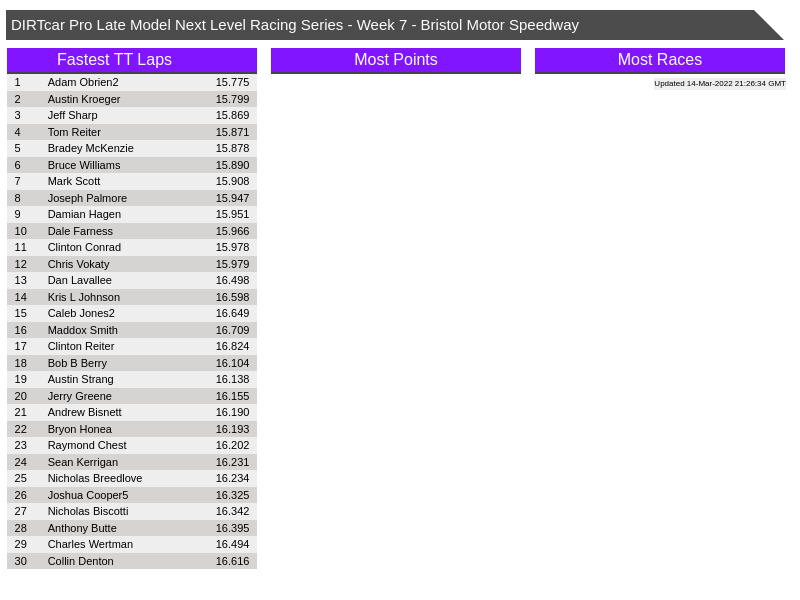800x600 pixels.
Task: Select Austin Kroeger in the list
Action: (x=84, y=99)
